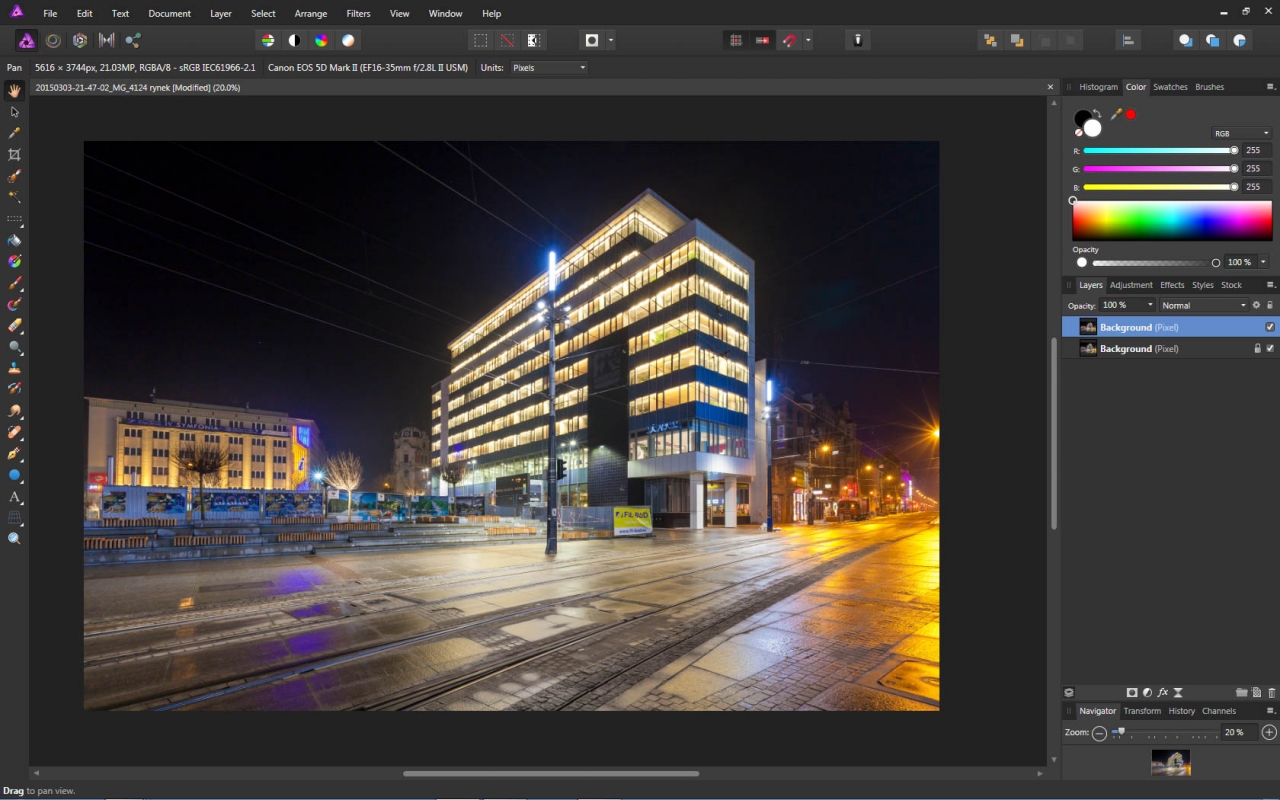
Task: Click the Navigator zoom in plus button
Action: tap(1269, 732)
